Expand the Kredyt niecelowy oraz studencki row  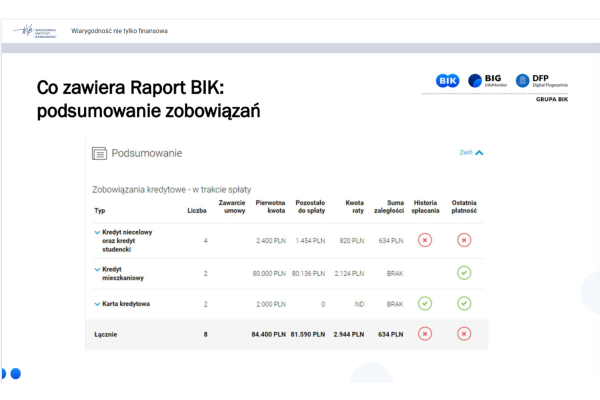pos(97,232)
